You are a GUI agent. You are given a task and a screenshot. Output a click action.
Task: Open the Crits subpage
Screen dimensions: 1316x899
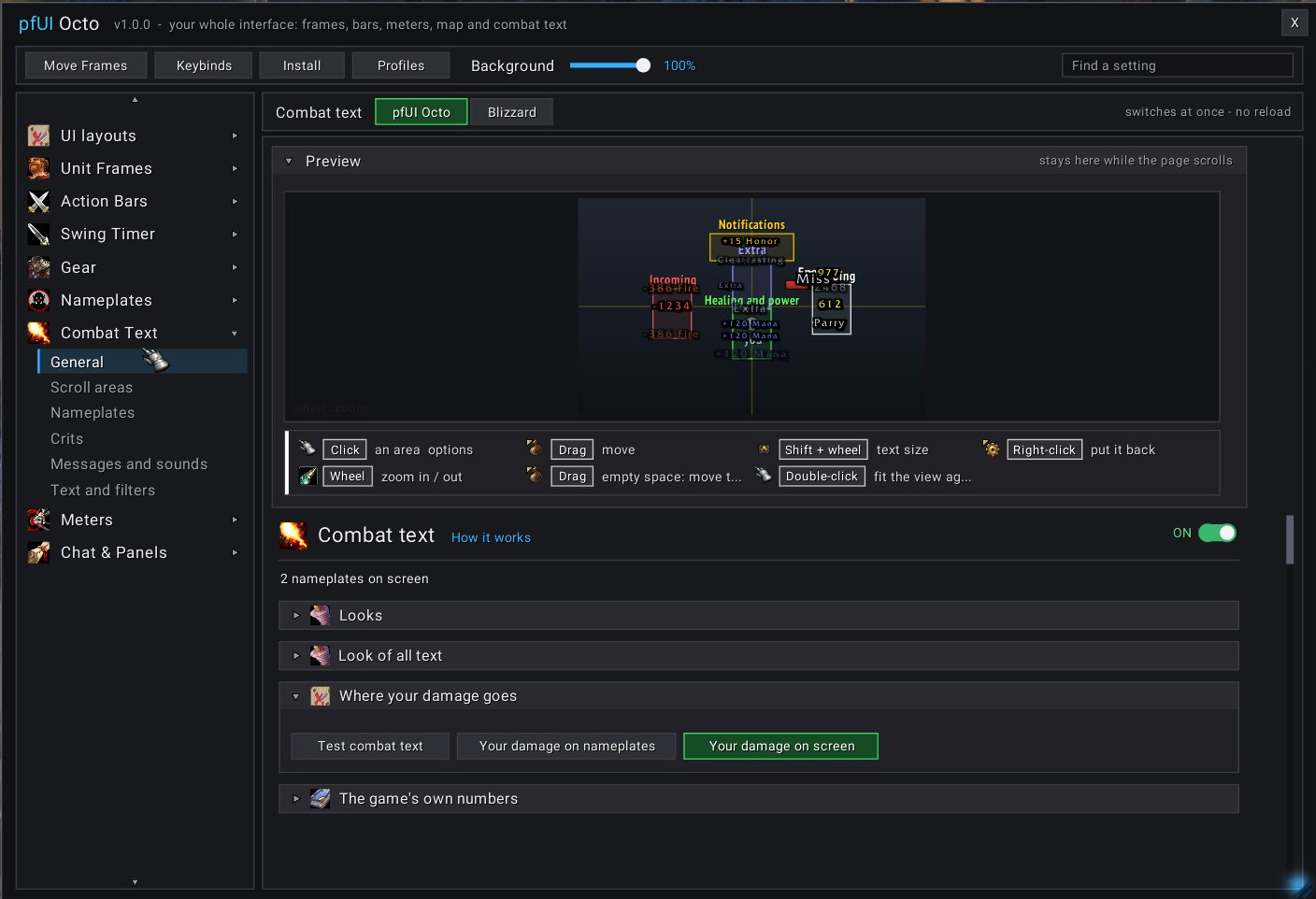[66, 438]
